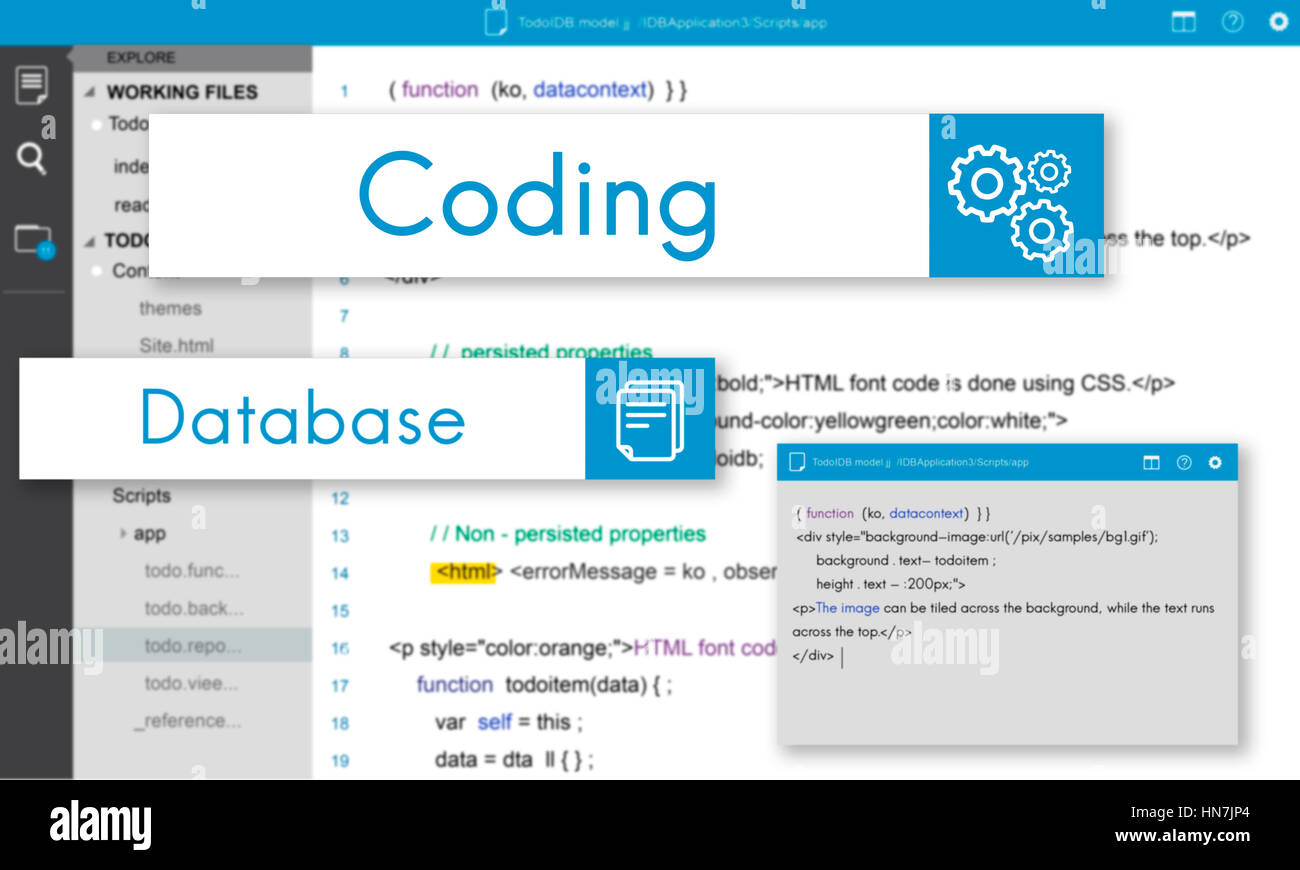This screenshot has width=1300, height=870.
Task: Select the Scripts folder in tree
Action: coord(141,496)
